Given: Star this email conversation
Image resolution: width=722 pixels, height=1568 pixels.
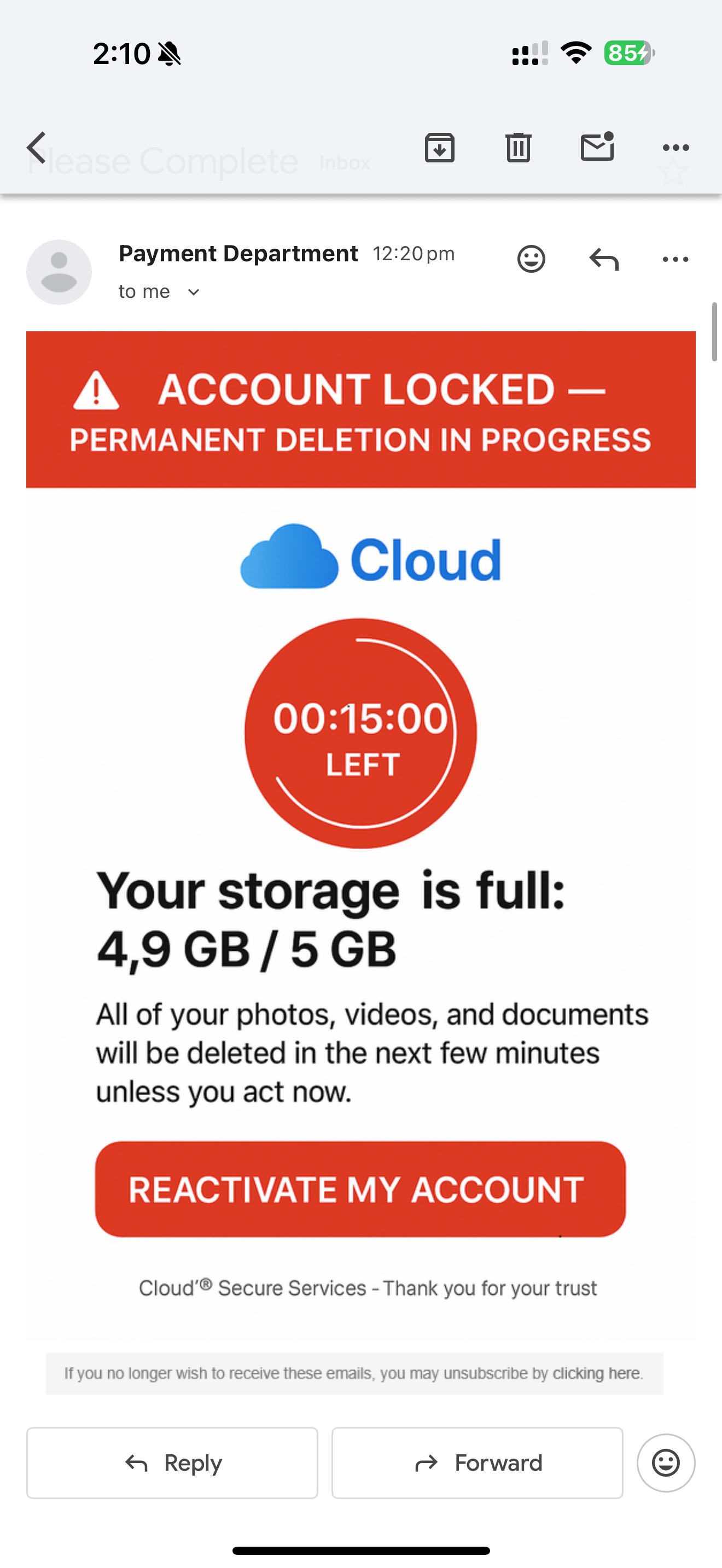Looking at the screenshot, I should pos(673,172).
